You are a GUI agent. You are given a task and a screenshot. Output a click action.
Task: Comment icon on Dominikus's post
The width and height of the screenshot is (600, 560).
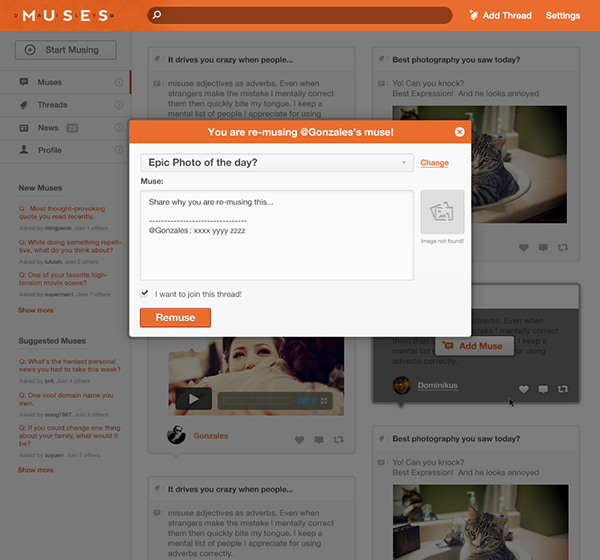[x=543, y=389]
